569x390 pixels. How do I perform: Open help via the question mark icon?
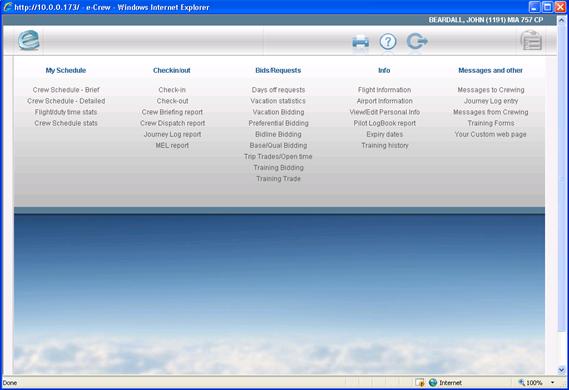[x=388, y=42]
